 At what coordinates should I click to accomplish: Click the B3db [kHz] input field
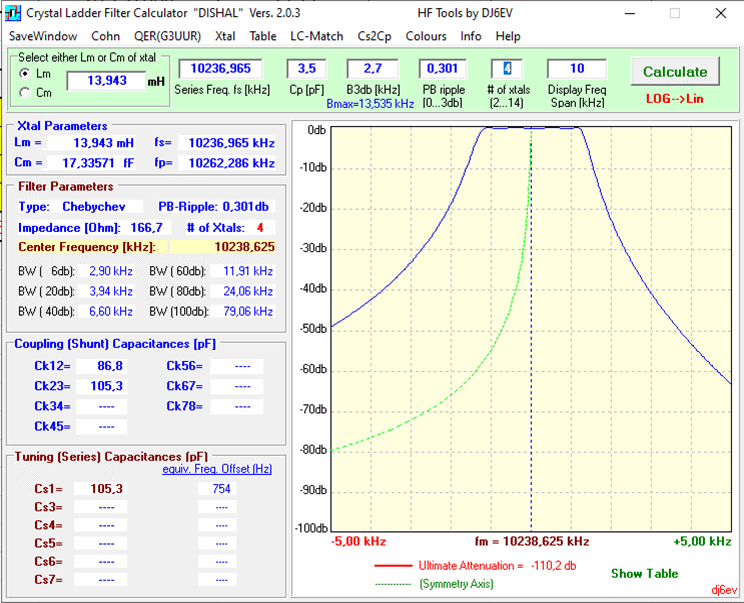pos(372,69)
